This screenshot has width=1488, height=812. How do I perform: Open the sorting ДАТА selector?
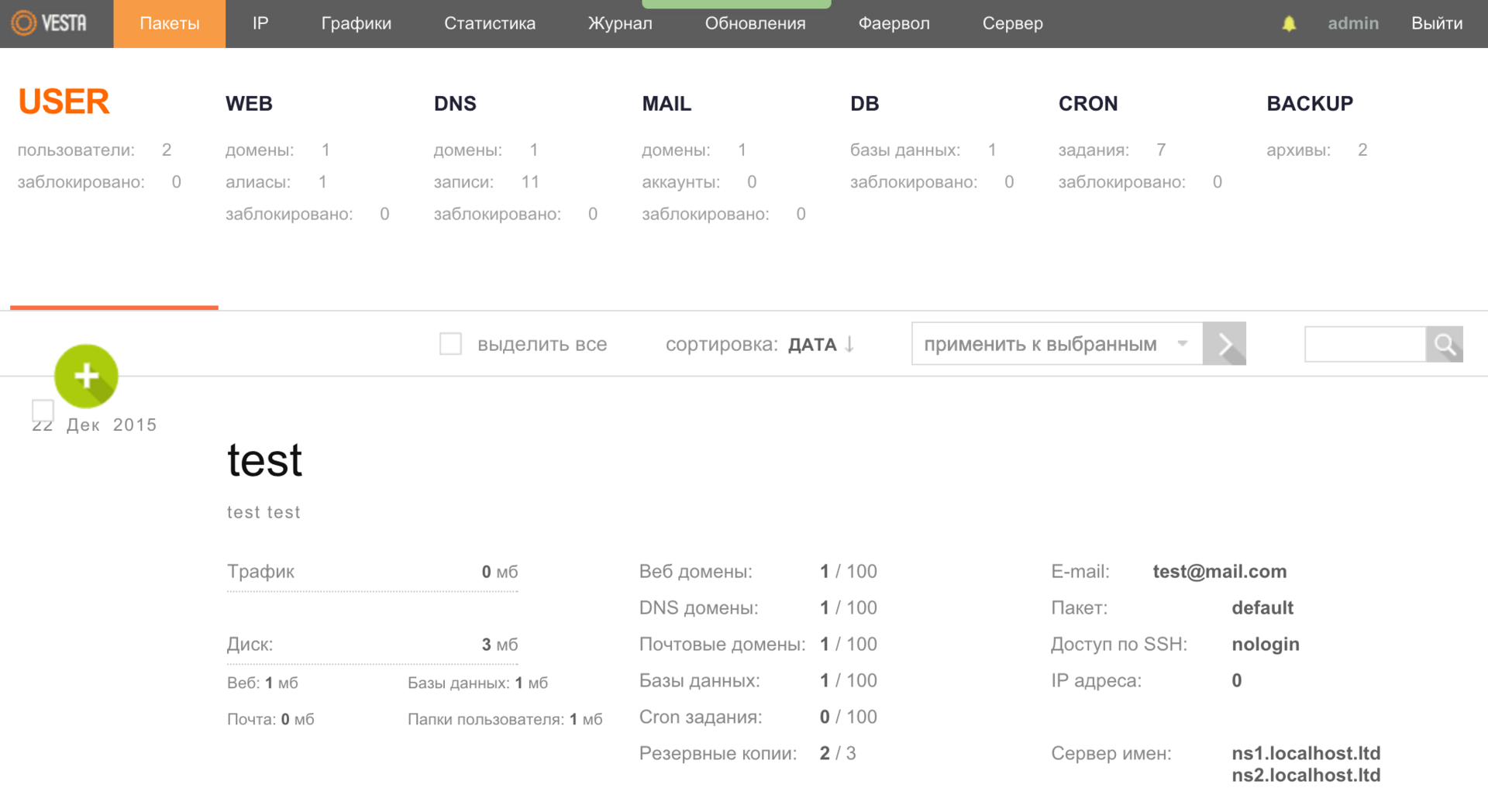pos(812,345)
